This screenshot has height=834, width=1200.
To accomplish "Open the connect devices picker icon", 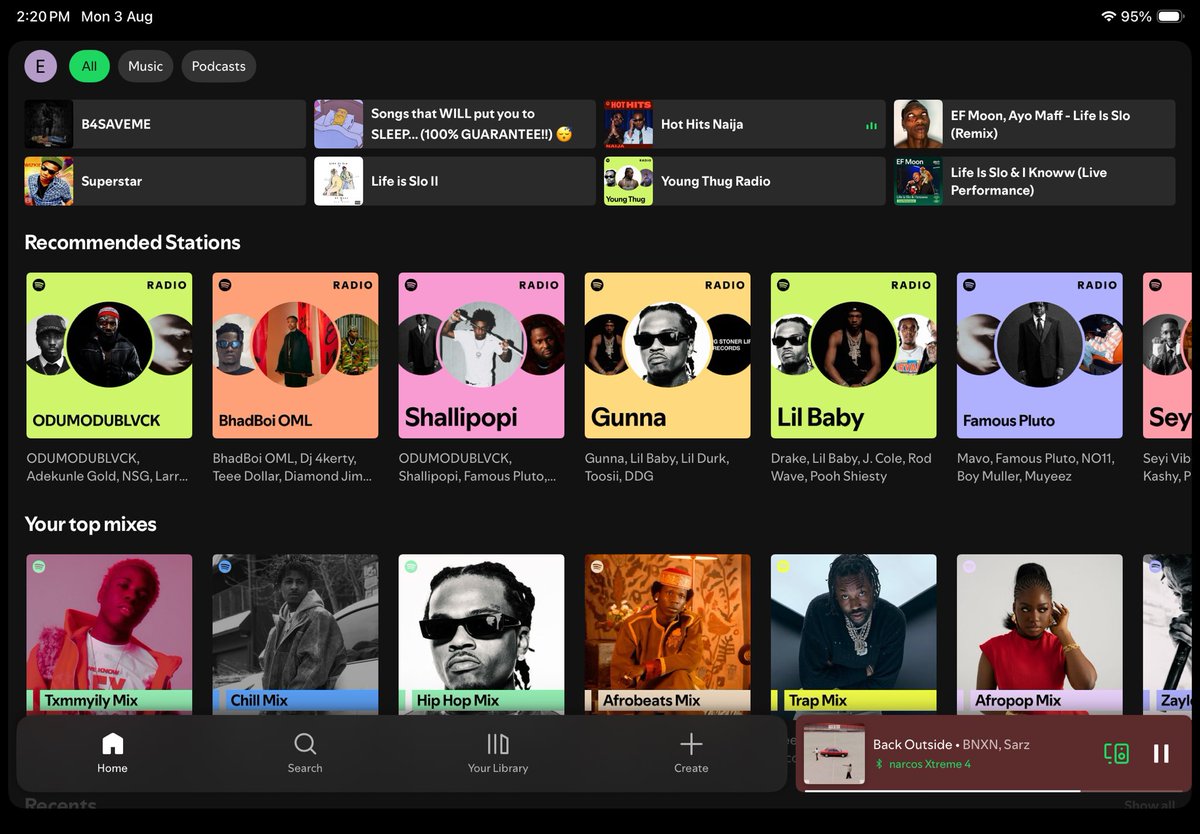I will 1116,754.
